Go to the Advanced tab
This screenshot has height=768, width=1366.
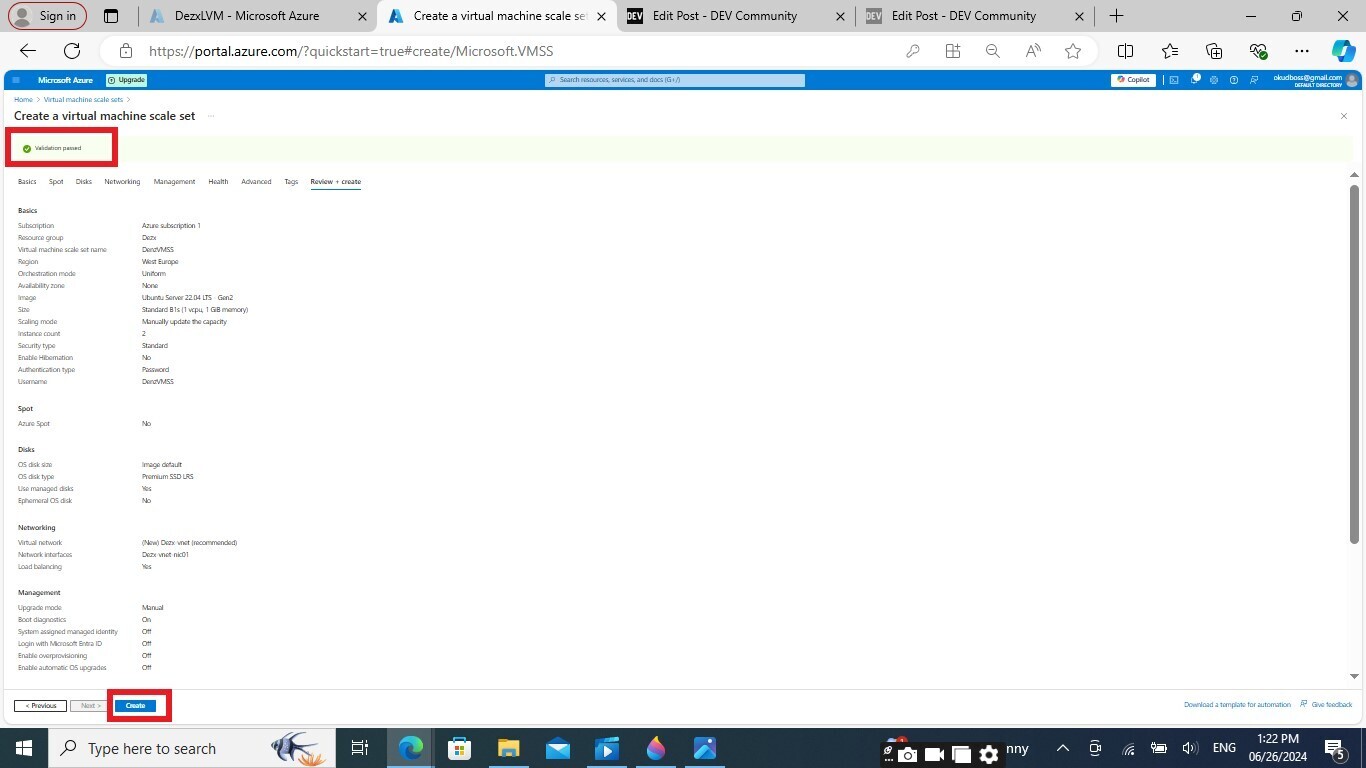click(256, 182)
